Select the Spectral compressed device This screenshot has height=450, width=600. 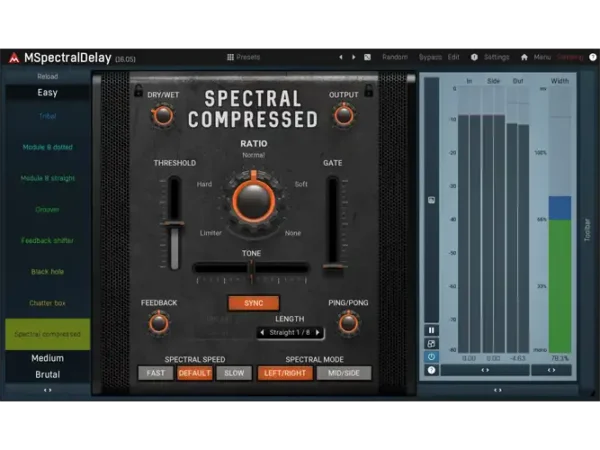tap(47, 334)
